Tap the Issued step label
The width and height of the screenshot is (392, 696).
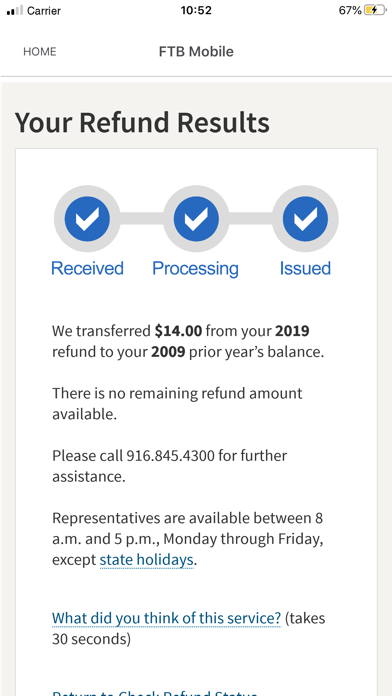[305, 269]
